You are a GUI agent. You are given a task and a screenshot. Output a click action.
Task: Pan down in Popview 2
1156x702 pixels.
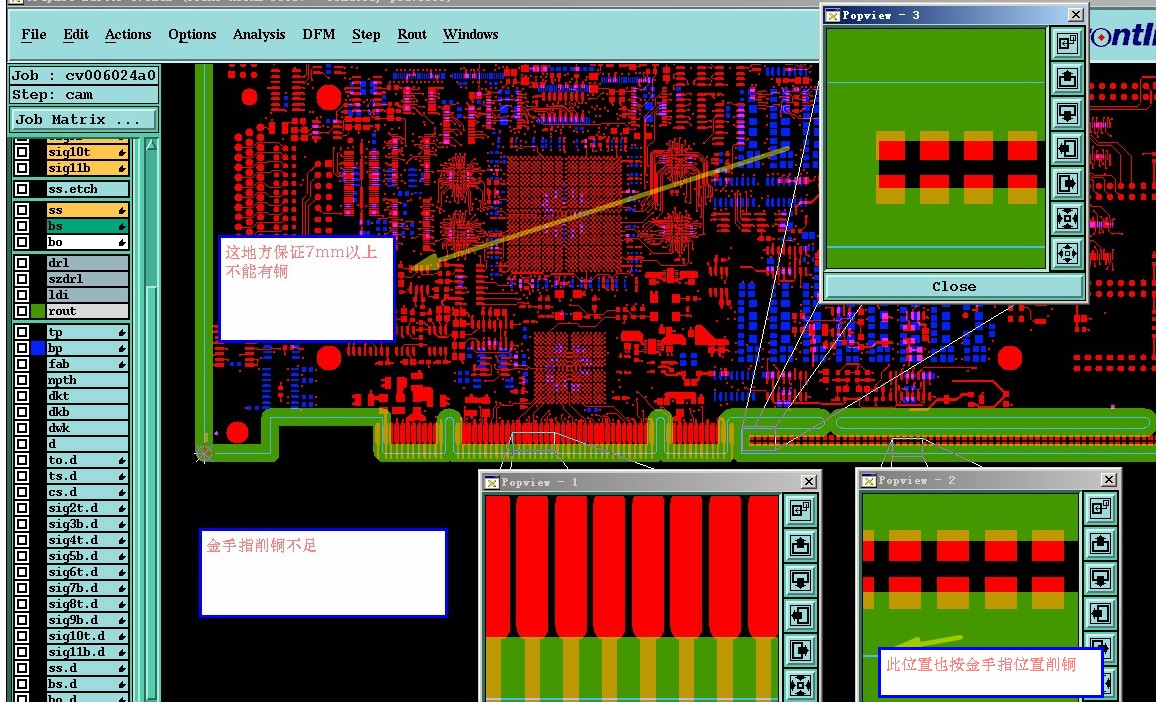(x=1100, y=578)
